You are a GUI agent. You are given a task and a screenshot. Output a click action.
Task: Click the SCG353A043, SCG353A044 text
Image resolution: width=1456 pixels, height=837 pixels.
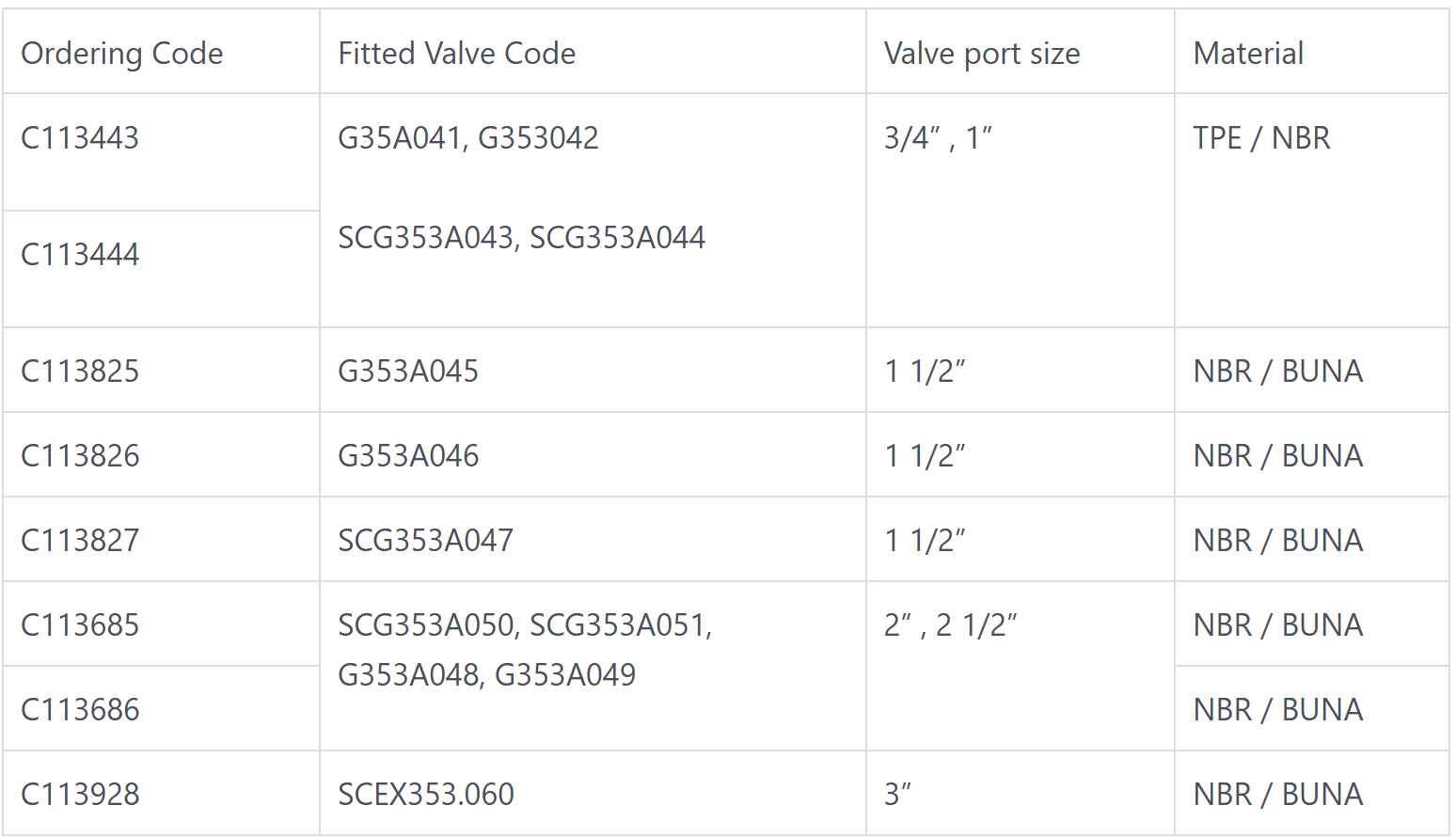(x=521, y=238)
